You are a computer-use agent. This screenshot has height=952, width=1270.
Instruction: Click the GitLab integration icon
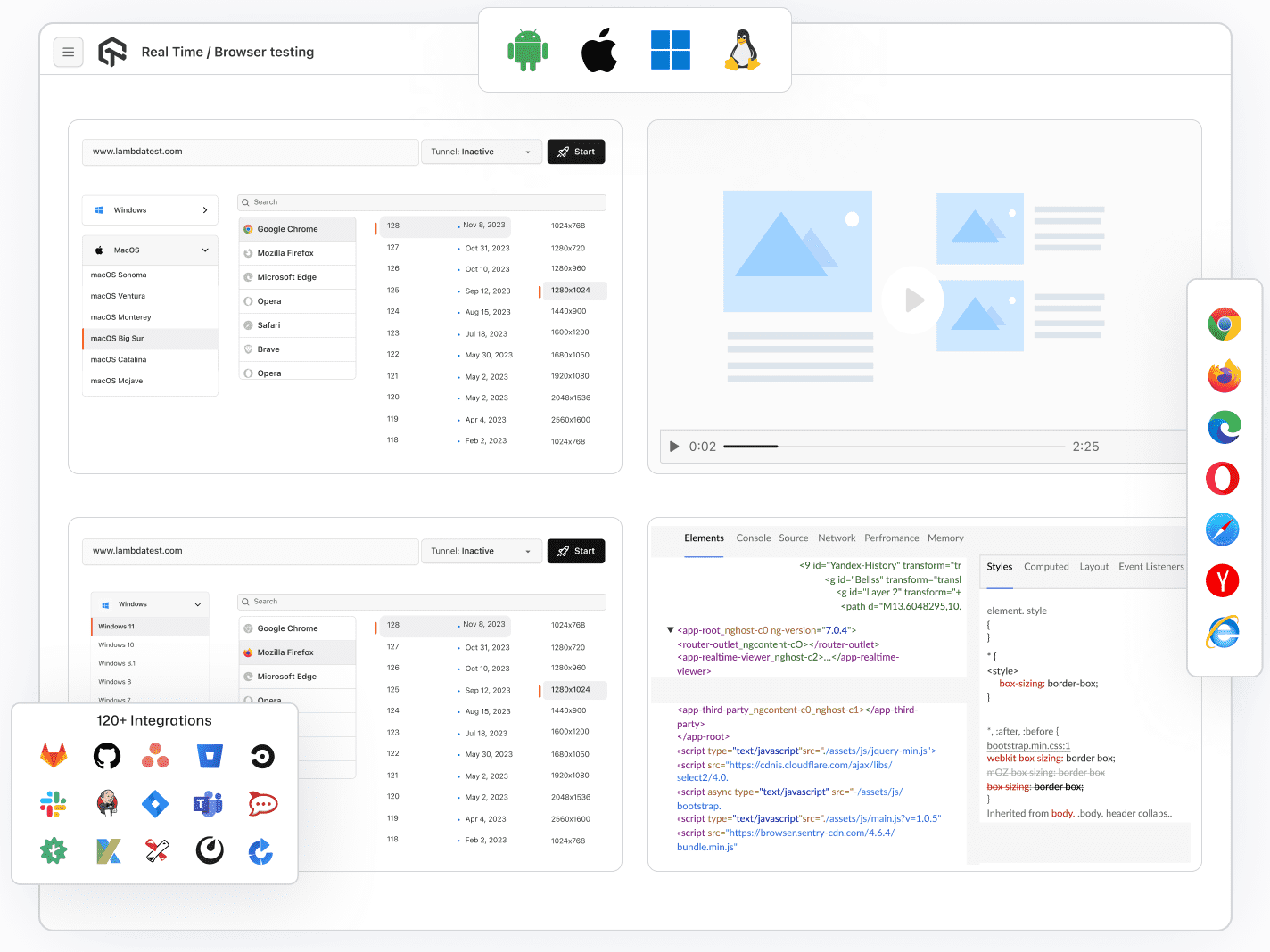54,757
